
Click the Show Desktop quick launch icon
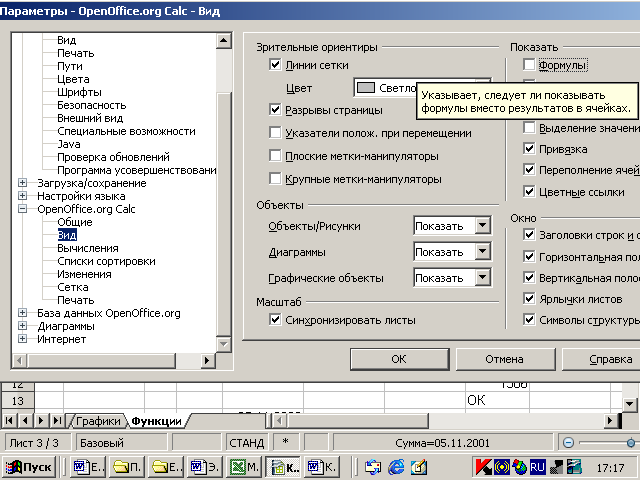click(x=373, y=467)
